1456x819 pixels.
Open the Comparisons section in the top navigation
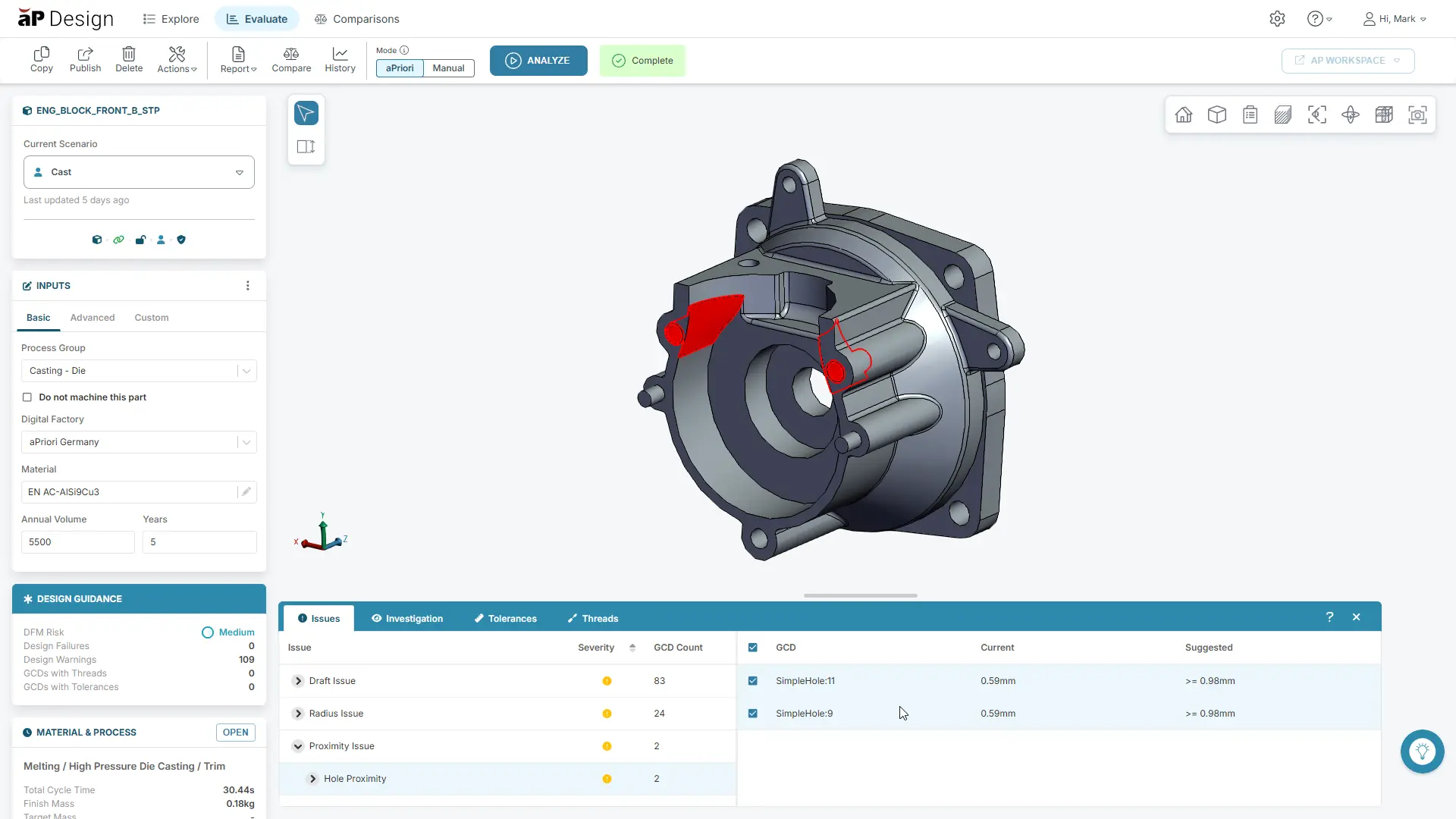tap(356, 18)
